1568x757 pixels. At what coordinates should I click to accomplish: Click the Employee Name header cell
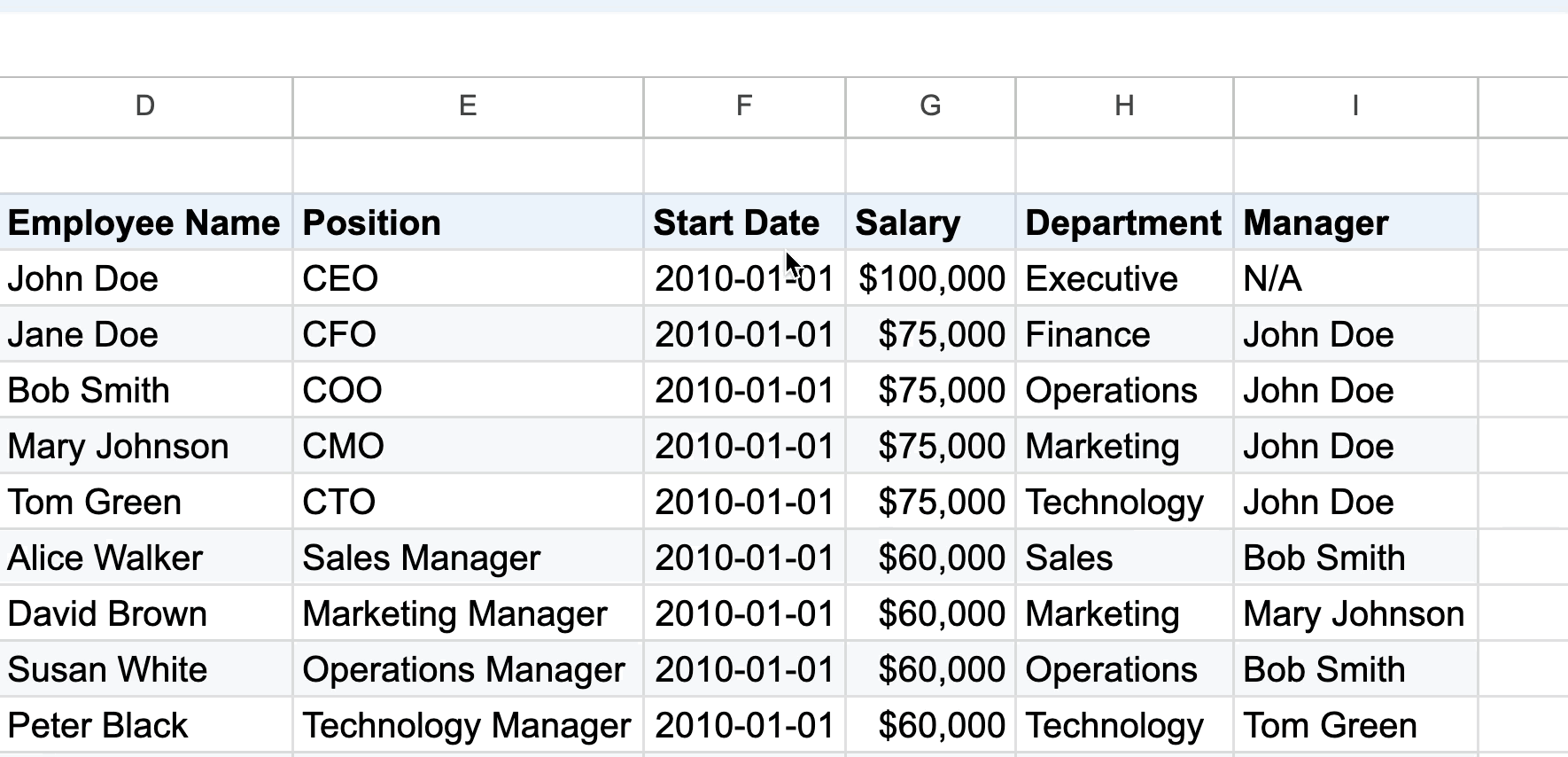pyautogui.click(x=144, y=223)
